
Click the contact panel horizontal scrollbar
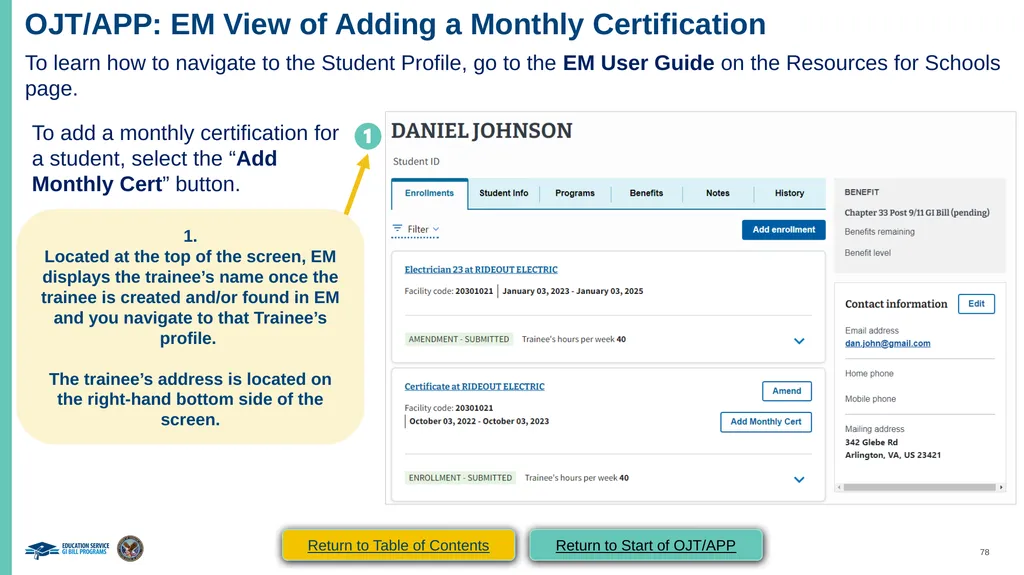coord(920,487)
